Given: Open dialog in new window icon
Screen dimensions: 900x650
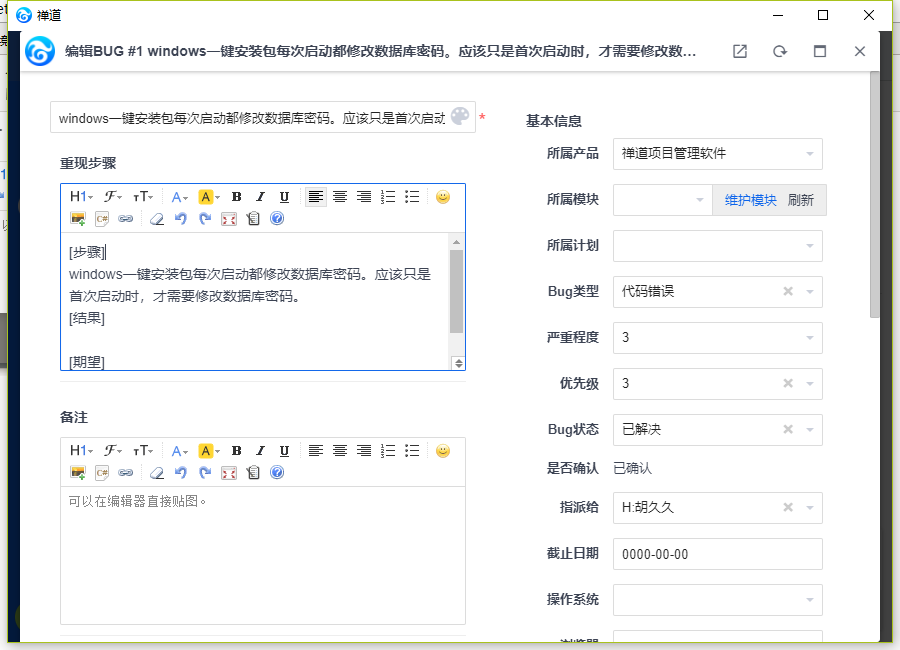Looking at the screenshot, I should 740,51.
